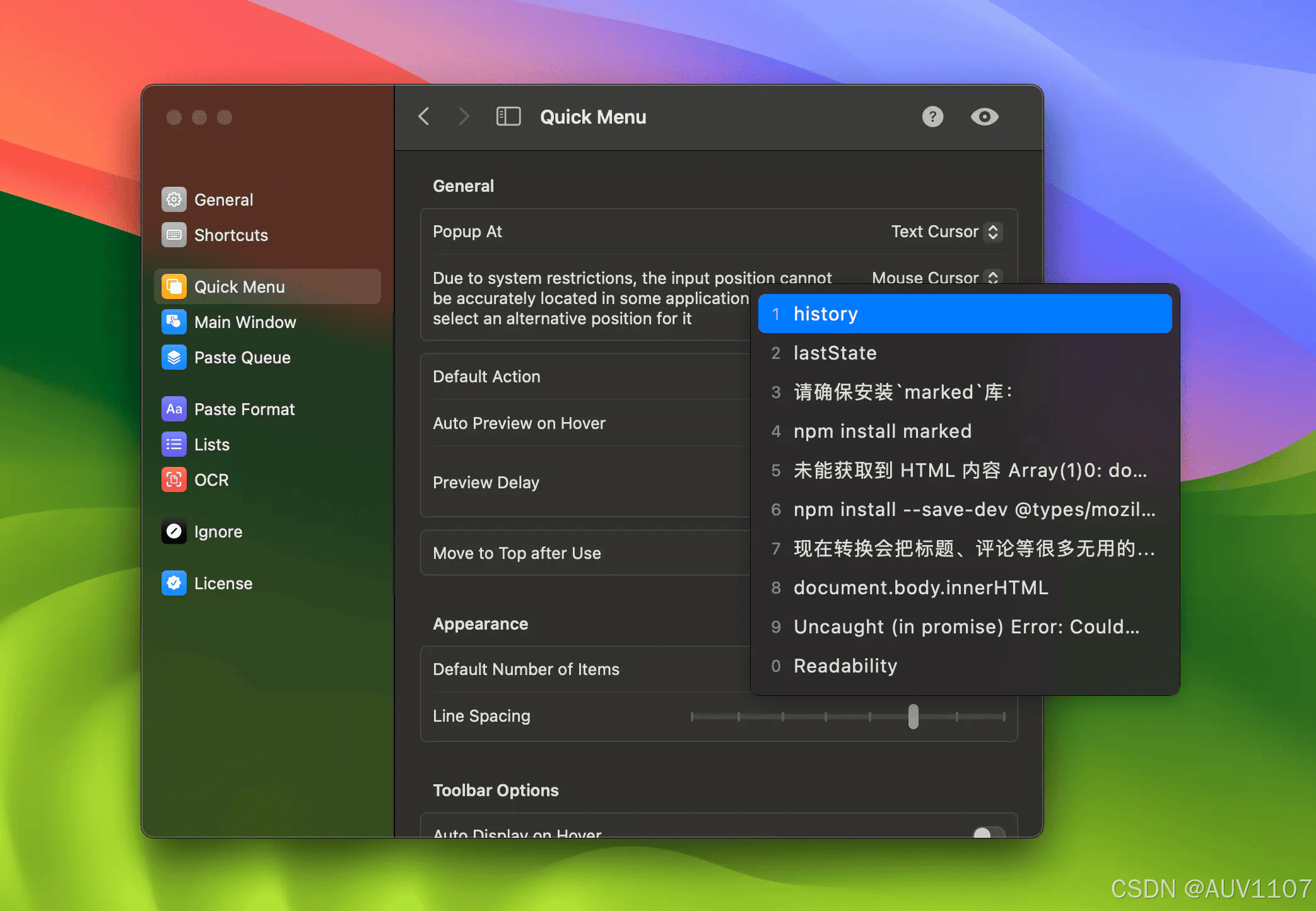Click the Paste Queue stack icon
The image size is (1316, 911).
tap(174, 358)
